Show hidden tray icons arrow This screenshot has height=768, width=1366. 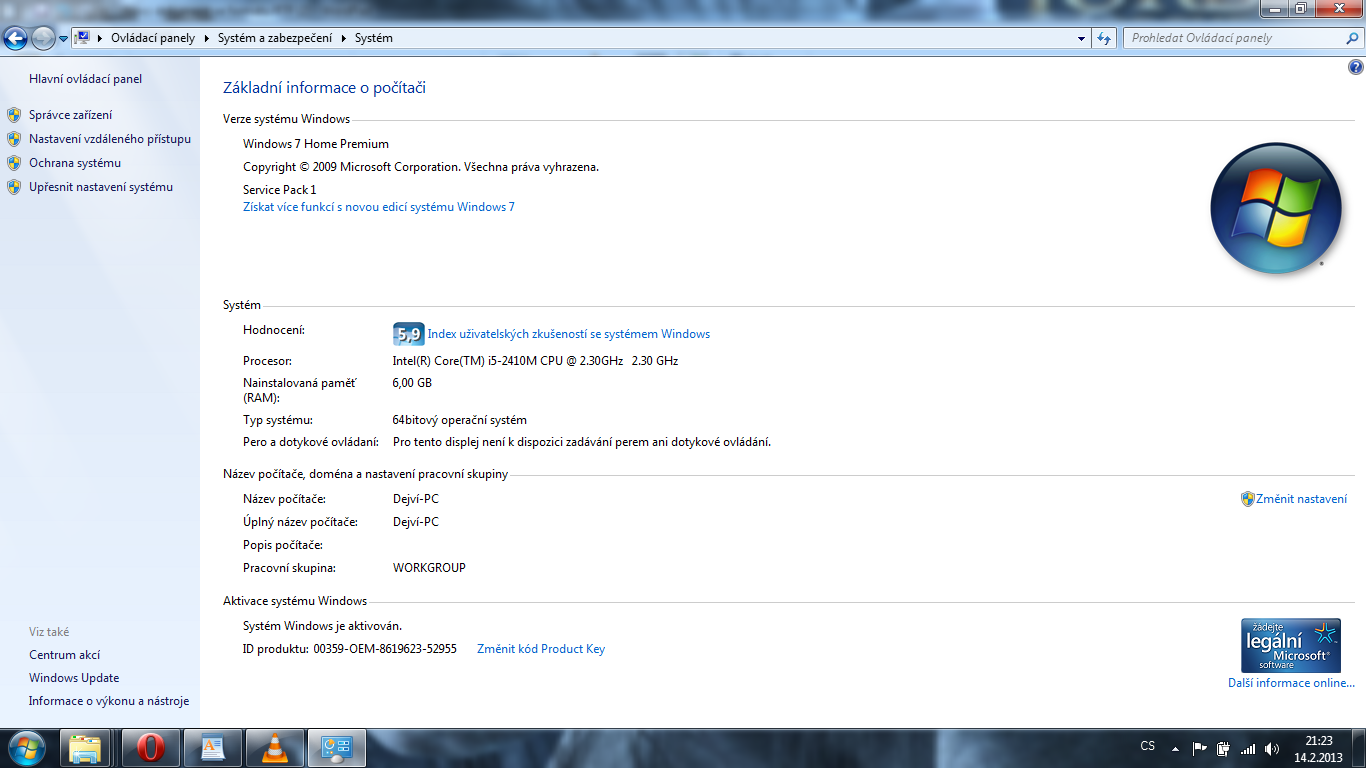(x=1175, y=748)
